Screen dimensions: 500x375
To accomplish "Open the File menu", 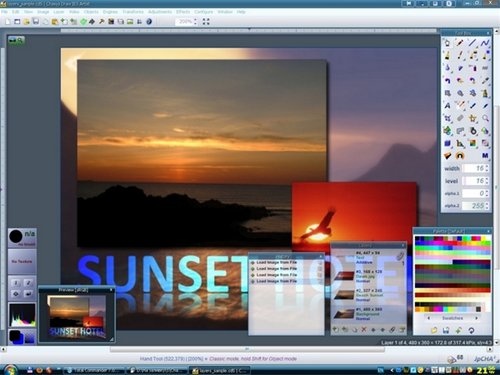I will (4, 12).
